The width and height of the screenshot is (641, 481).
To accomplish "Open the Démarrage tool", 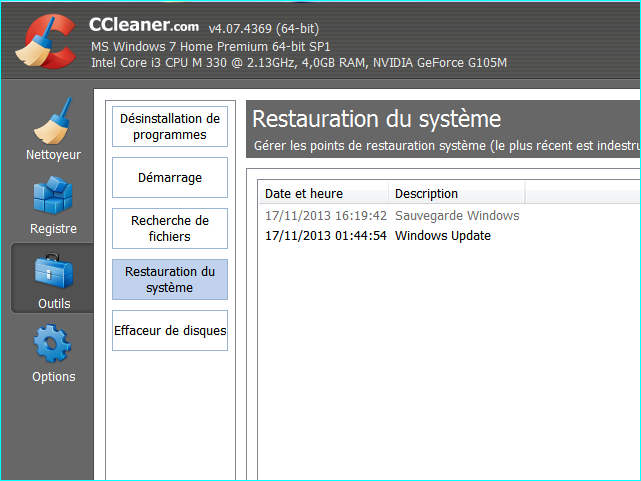I will coord(170,177).
